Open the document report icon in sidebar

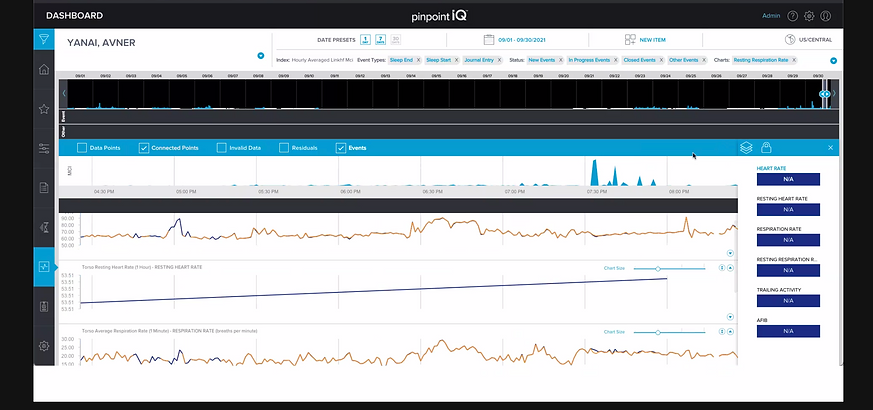point(44,188)
